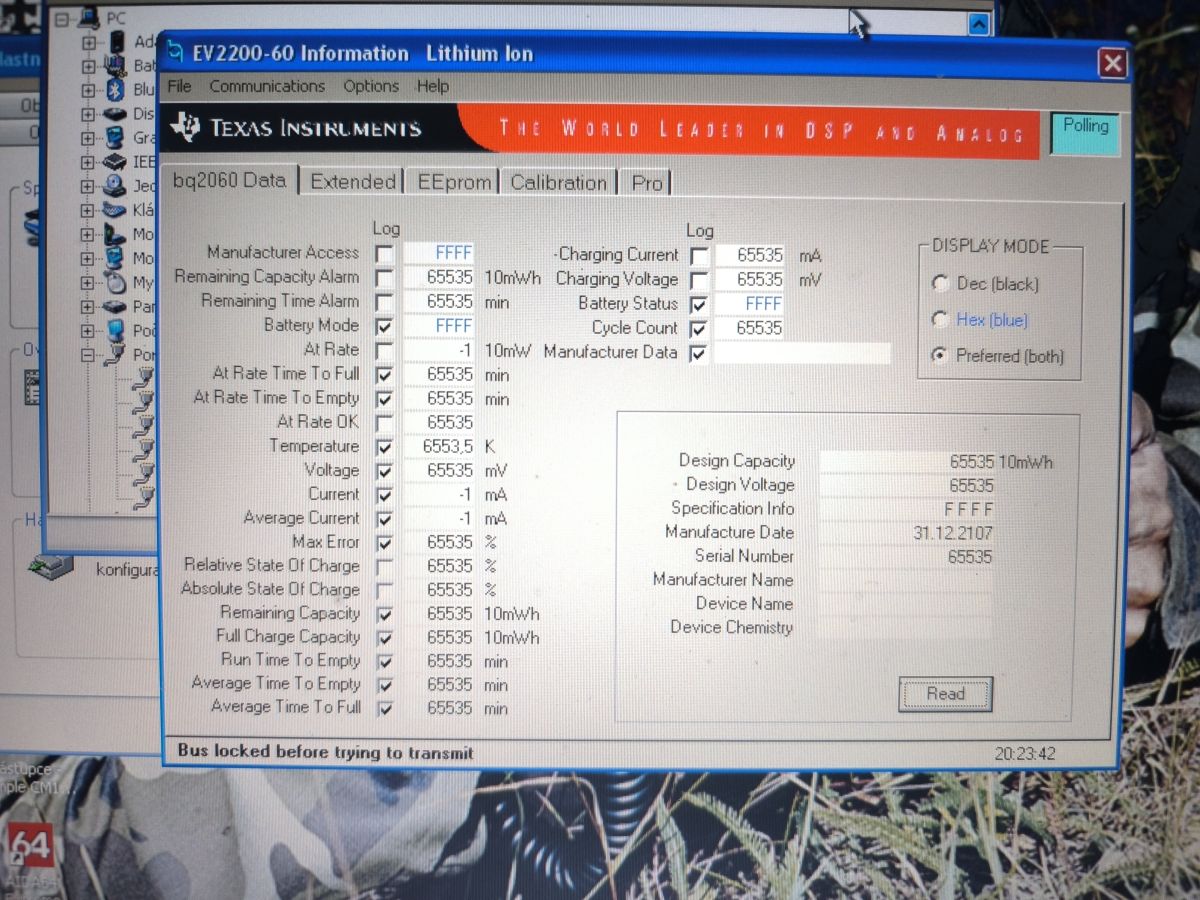Click the Temperature value field 6553.5
1200x900 pixels.
click(438, 447)
